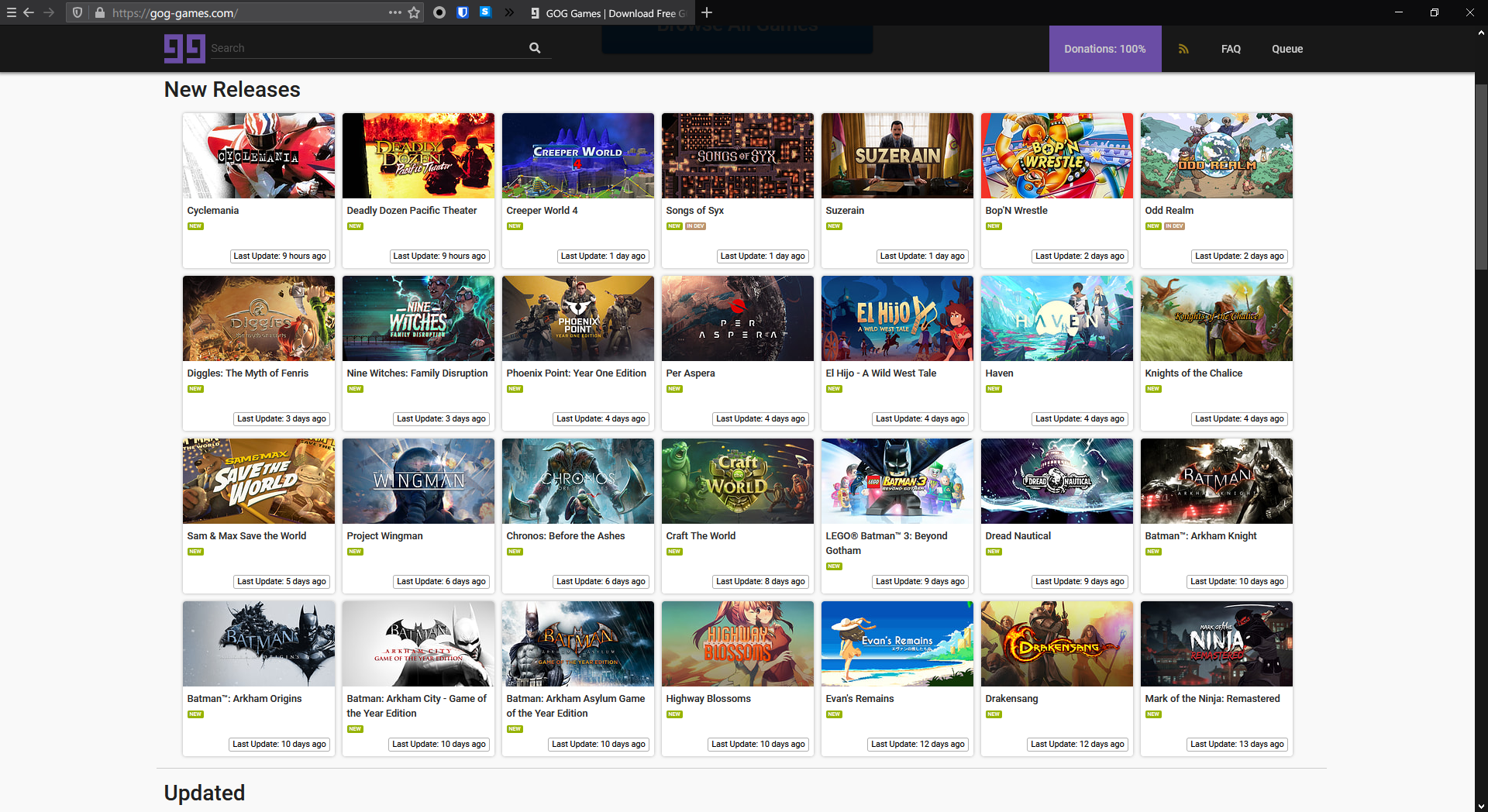Open the blue shield extension icon
The height and width of the screenshot is (812, 1488).
pos(463,12)
